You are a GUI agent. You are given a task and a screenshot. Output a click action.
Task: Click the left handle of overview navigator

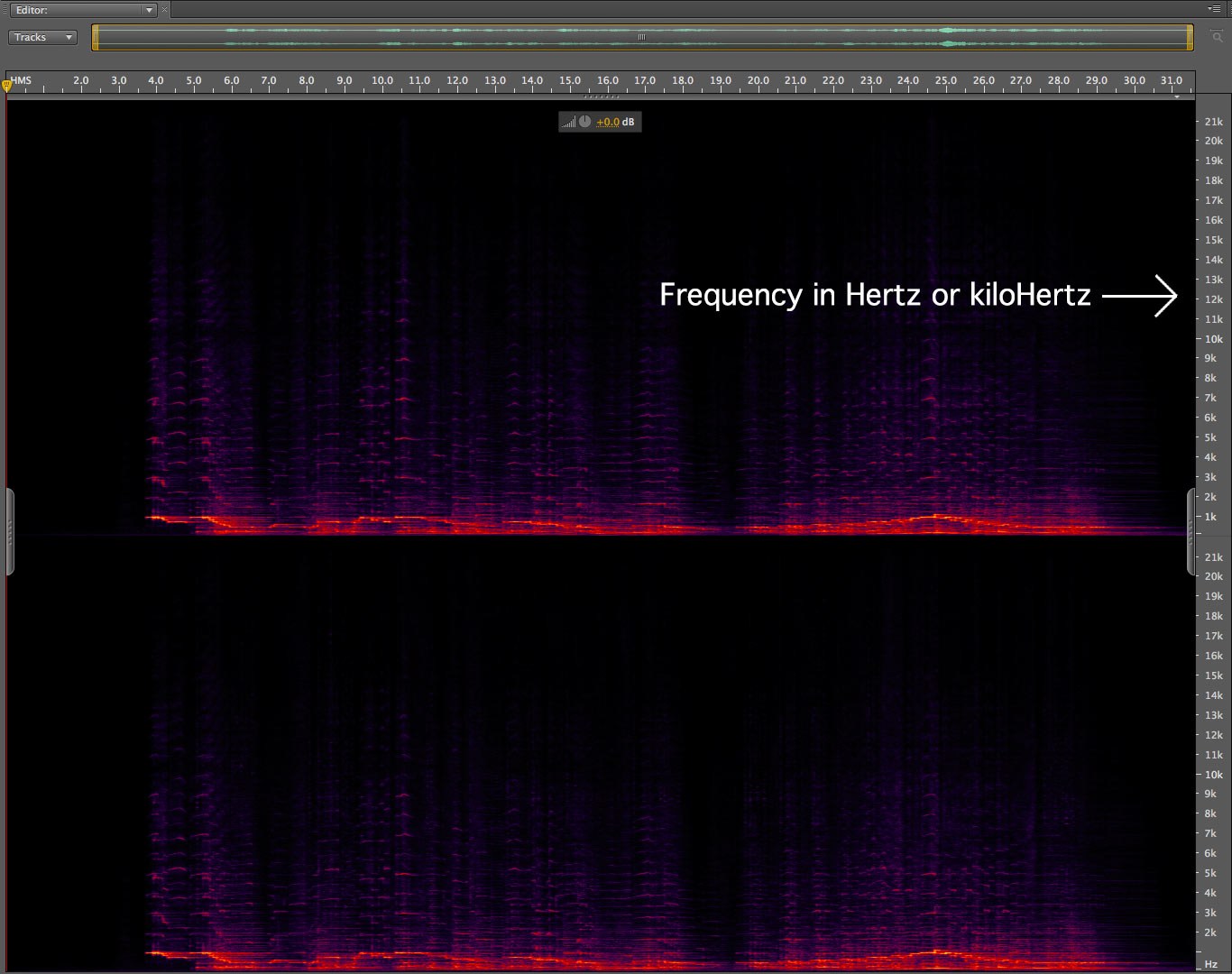pyautogui.click(x=95, y=37)
